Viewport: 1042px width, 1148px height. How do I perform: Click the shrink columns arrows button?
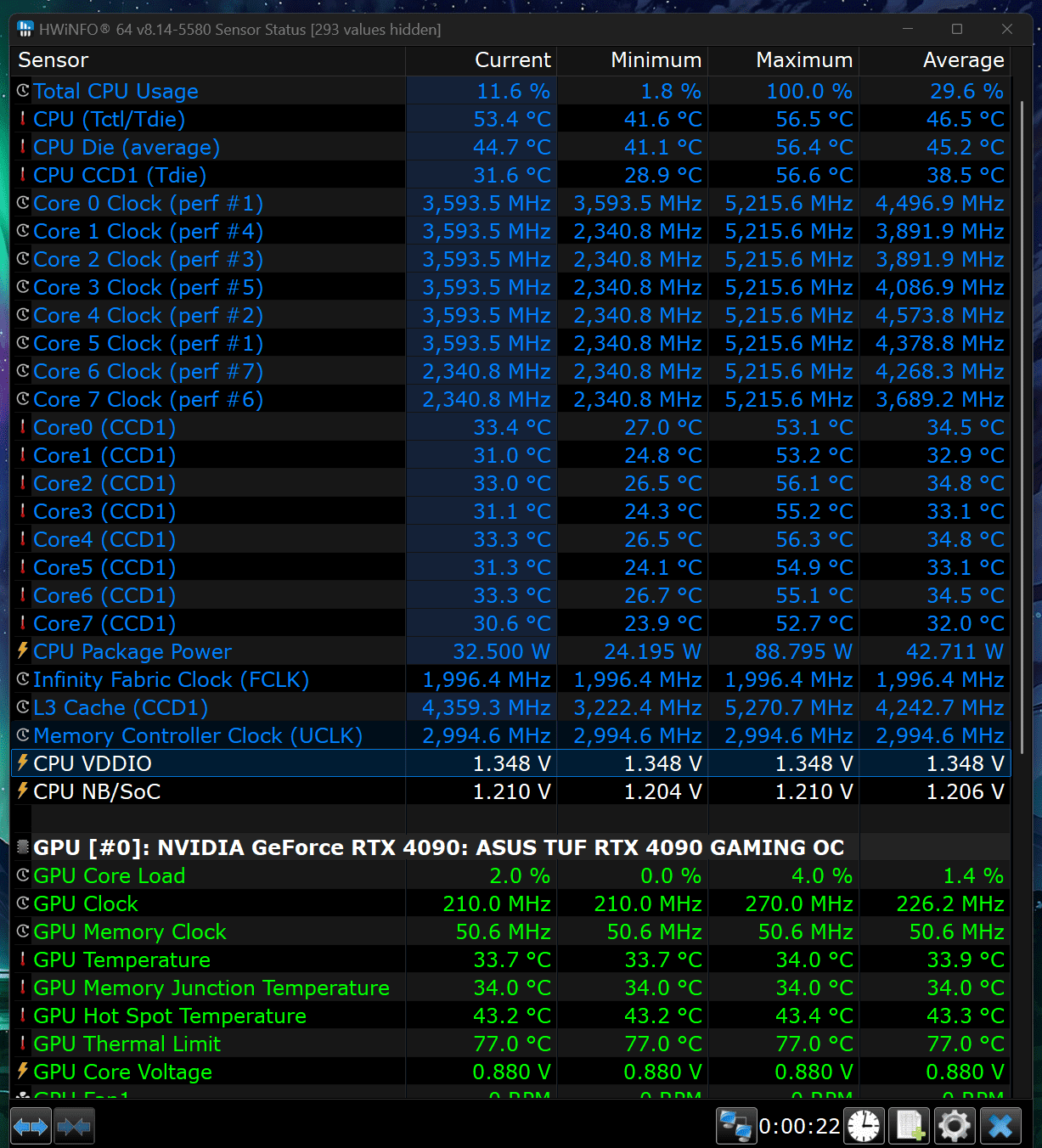coord(74,1127)
